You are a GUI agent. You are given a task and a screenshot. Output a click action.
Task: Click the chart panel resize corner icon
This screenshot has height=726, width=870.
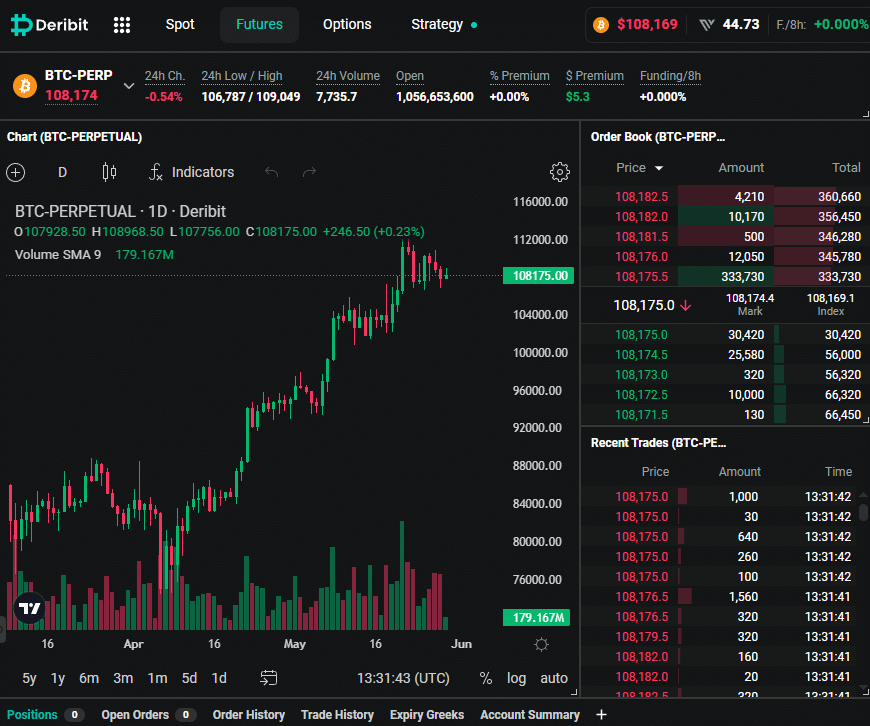coord(574,692)
